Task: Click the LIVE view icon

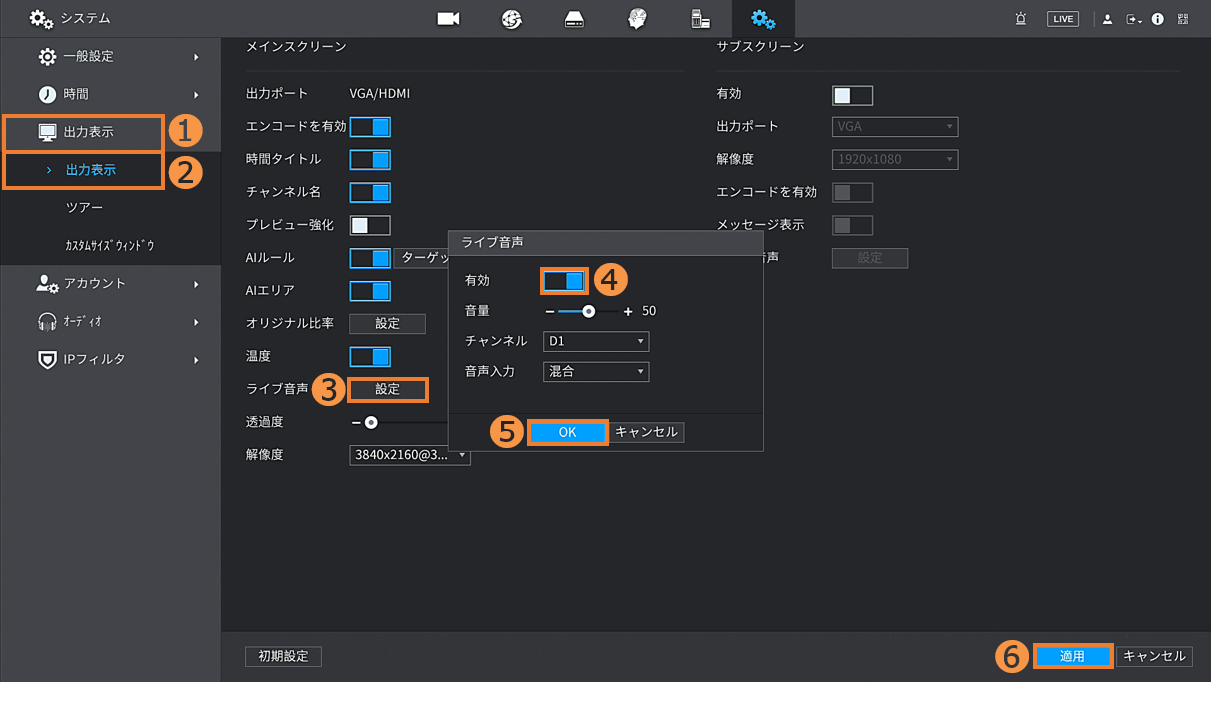Action: tap(1062, 19)
